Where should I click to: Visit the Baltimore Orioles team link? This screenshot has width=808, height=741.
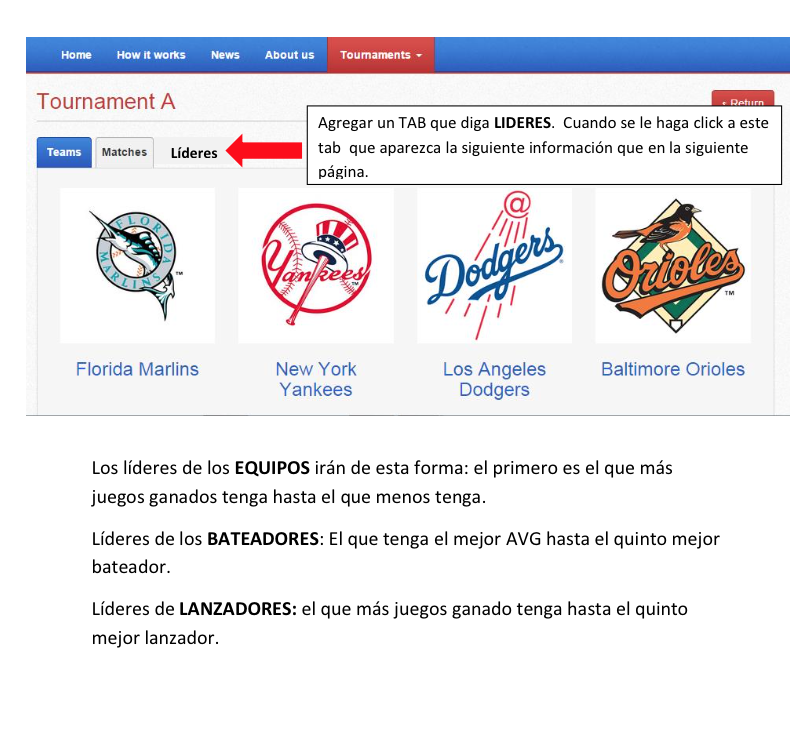(x=673, y=369)
